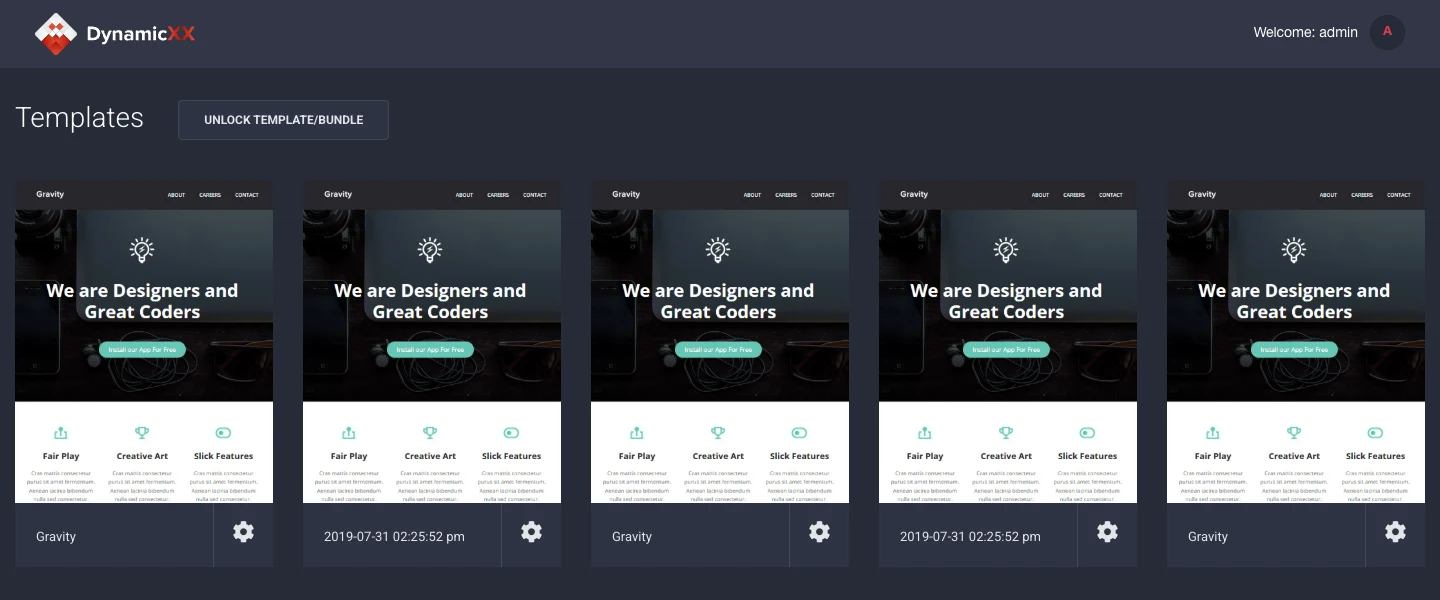
Task: Select the third template thumbnail preview
Action: coord(720,341)
